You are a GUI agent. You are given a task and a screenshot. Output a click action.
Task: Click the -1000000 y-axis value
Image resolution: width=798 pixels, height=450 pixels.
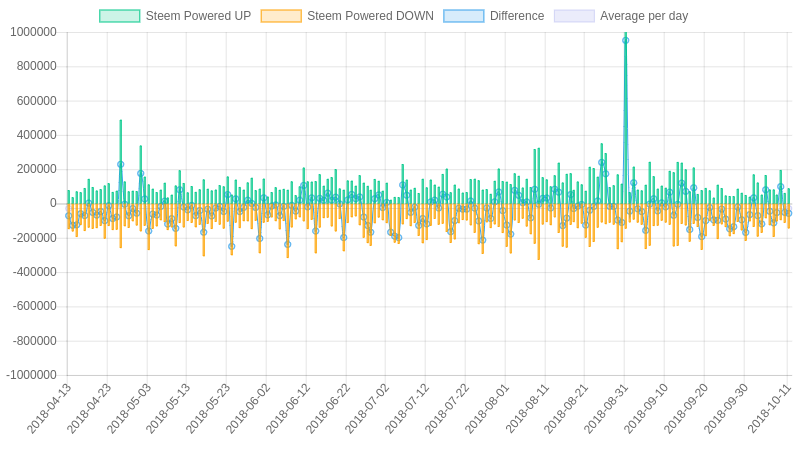click(32, 375)
